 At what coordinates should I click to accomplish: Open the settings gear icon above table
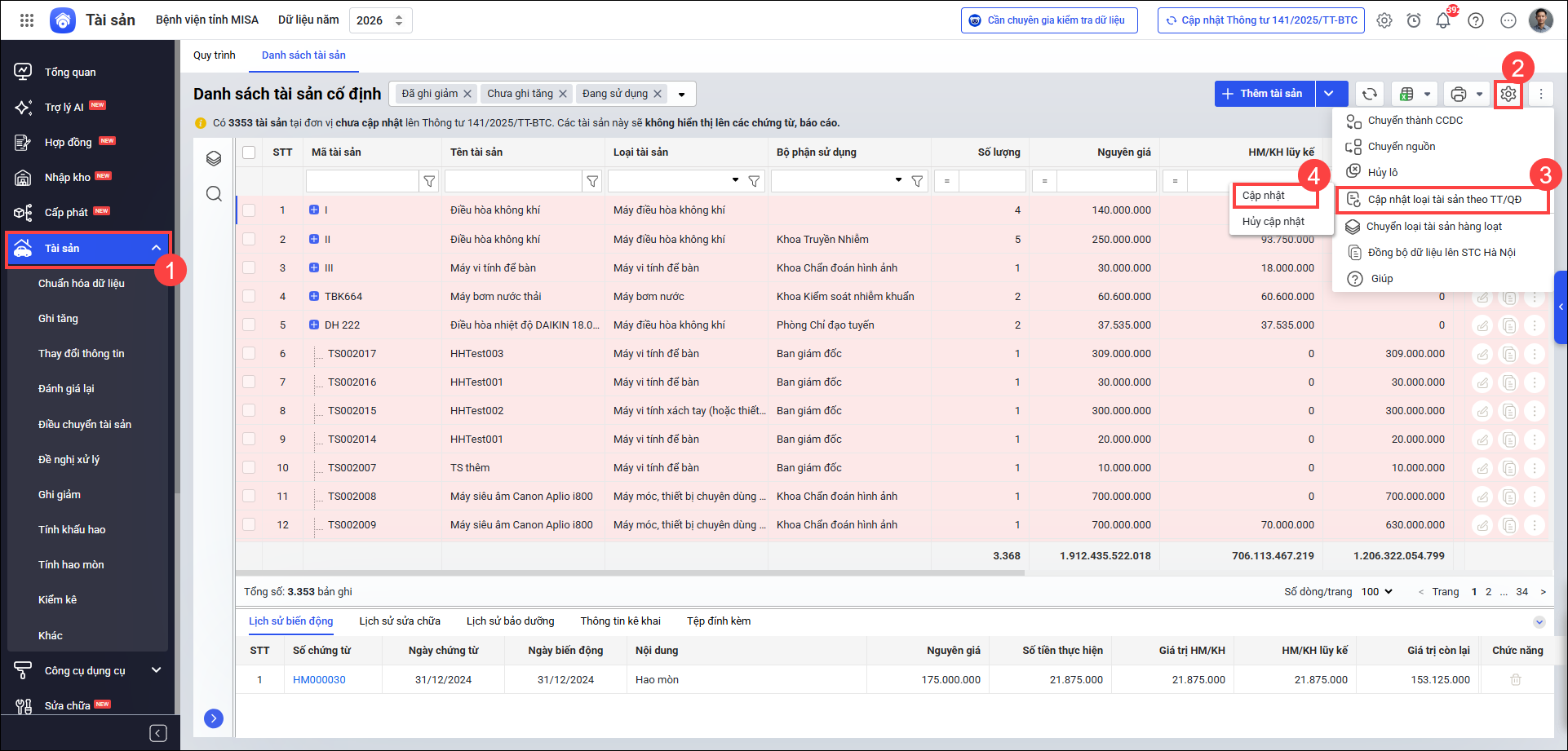point(1508,94)
